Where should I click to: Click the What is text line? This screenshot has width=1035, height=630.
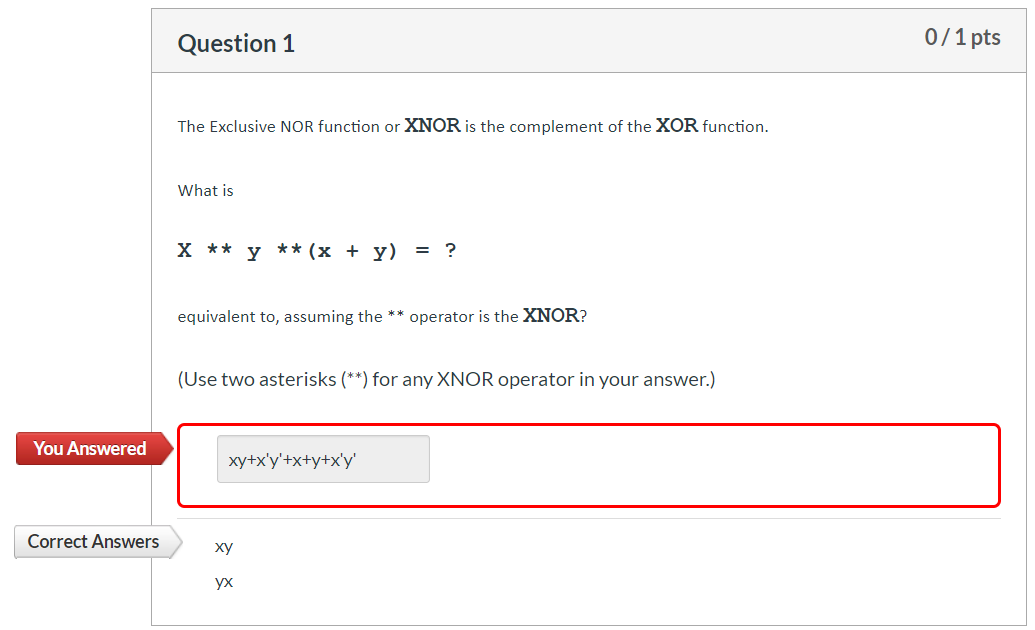[205, 190]
